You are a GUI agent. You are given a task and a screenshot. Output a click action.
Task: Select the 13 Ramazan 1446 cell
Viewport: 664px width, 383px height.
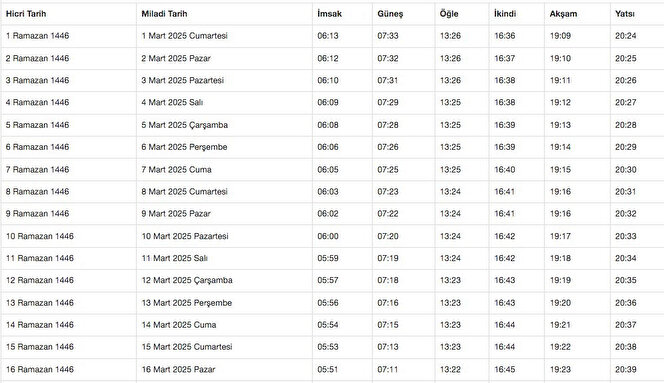[39, 303]
